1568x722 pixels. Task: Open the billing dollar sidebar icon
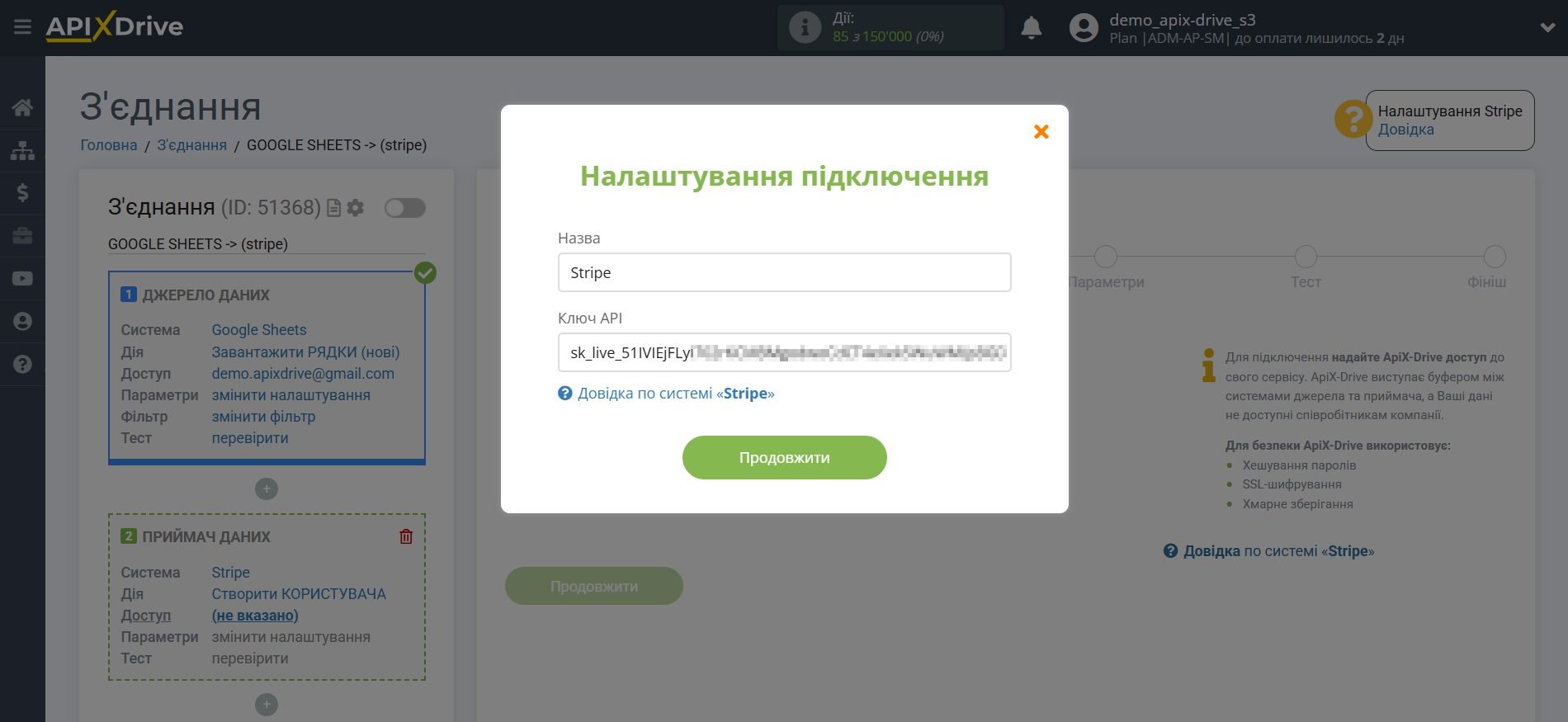22,193
